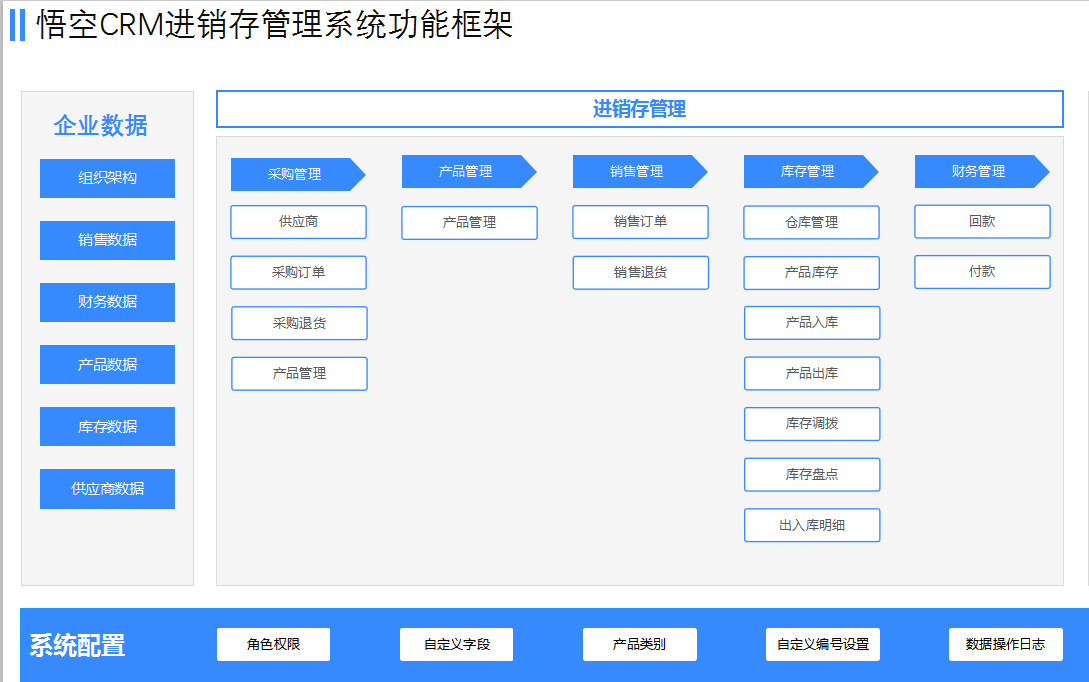Open 产品库存 module
Screen dimensions: 1089x682
click(x=811, y=273)
